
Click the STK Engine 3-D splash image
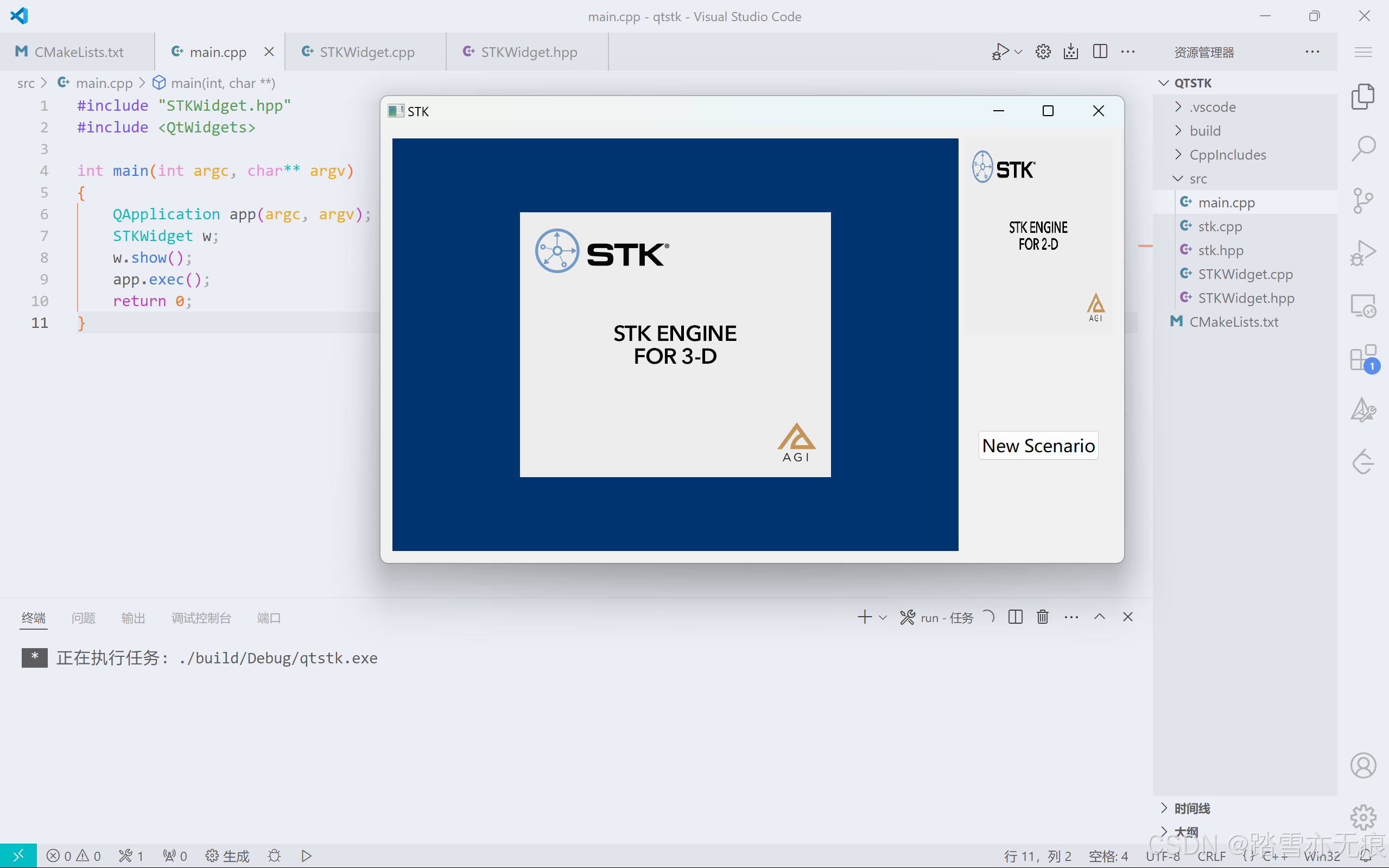[x=675, y=345]
